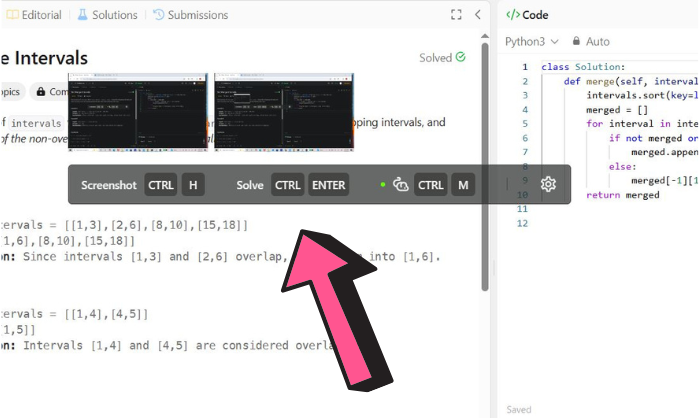This screenshot has width=700, height=418.
Task: Switch to the Solutions tab
Action: [113, 15]
